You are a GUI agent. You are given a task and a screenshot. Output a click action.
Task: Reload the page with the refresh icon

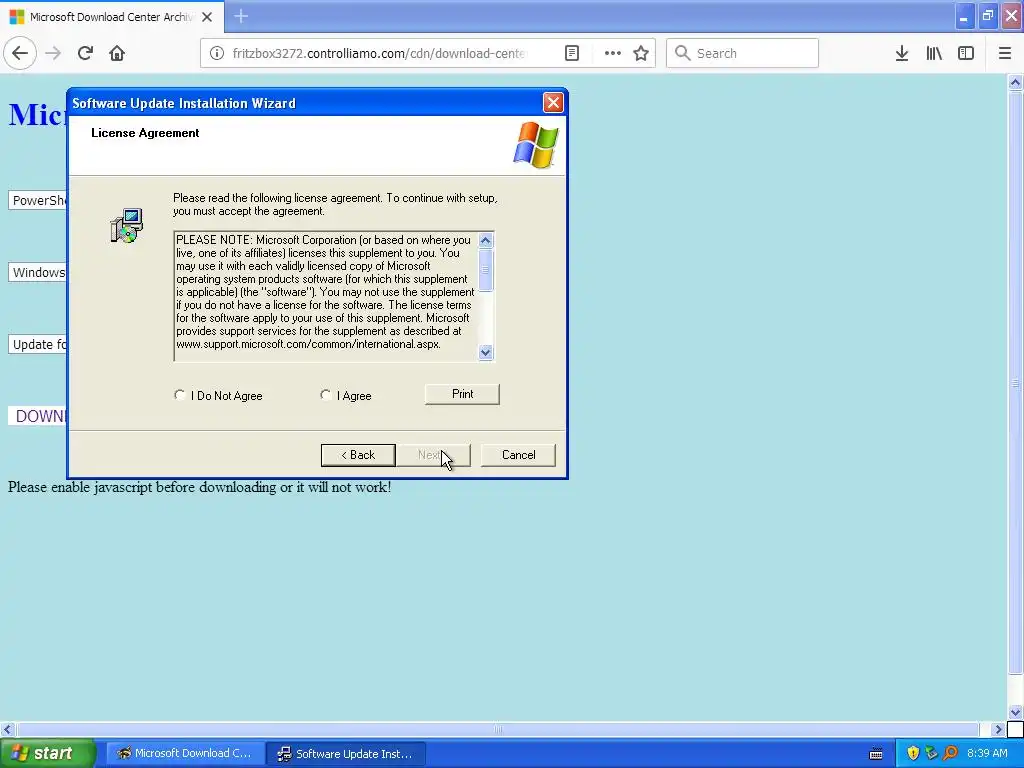coord(85,53)
